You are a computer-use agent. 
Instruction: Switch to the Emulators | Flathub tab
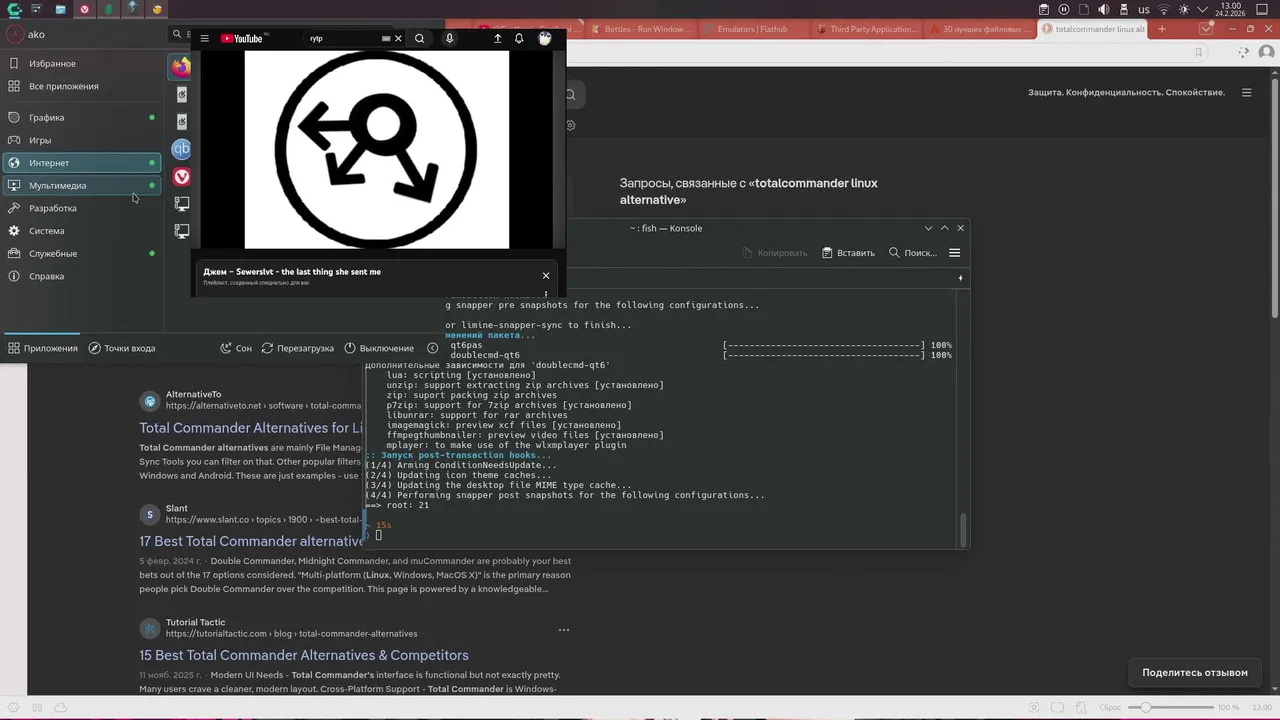coord(754,29)
